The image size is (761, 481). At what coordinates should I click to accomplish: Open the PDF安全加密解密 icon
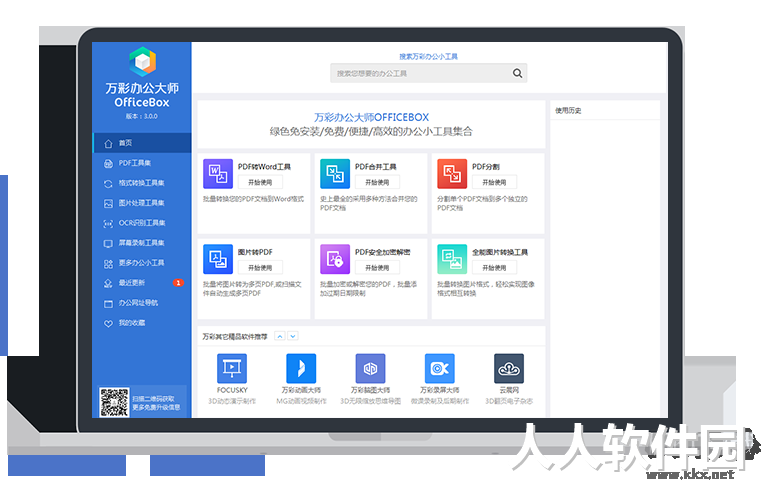335,259
